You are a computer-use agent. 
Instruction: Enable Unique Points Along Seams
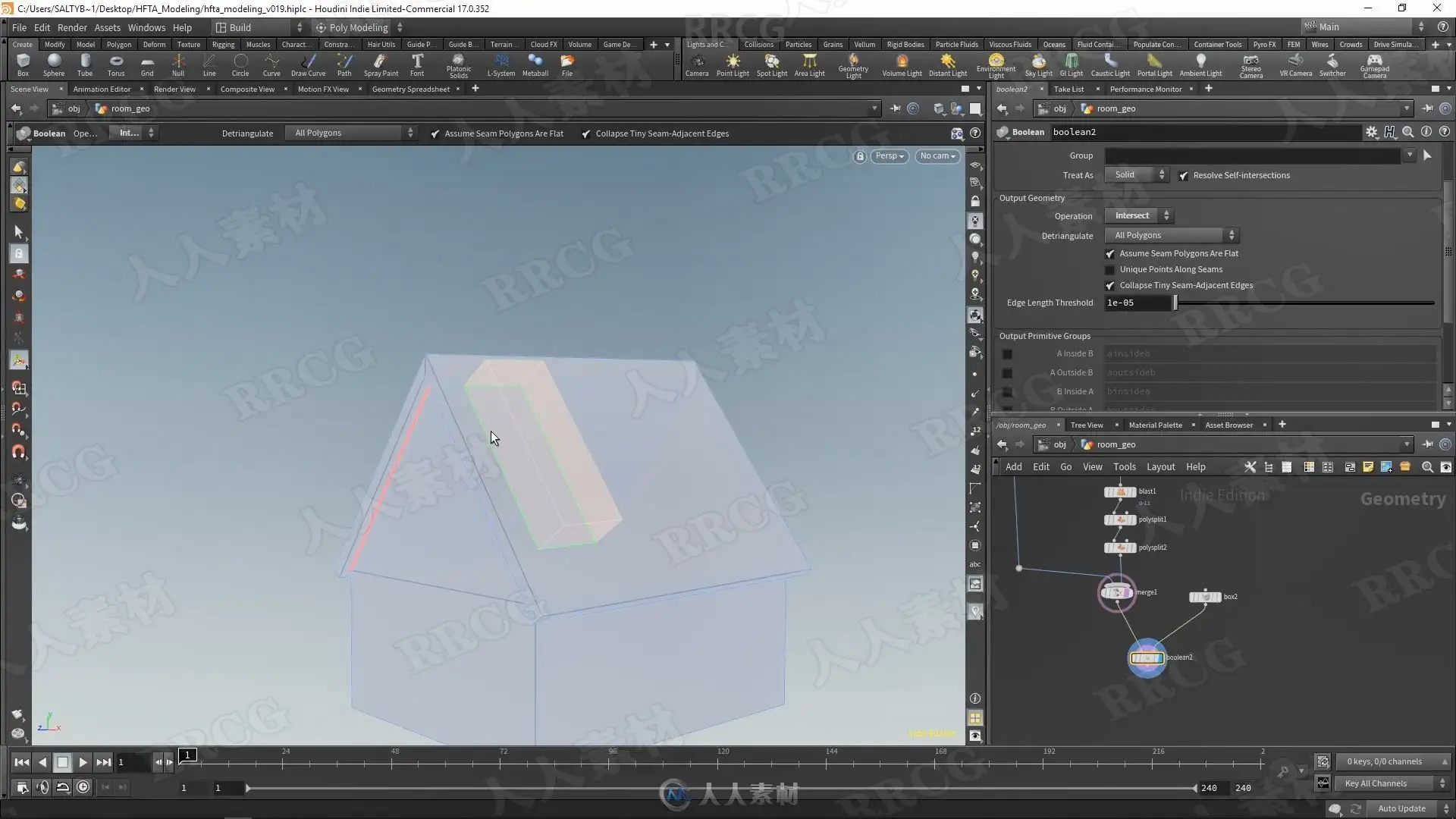click(1110, 270)
